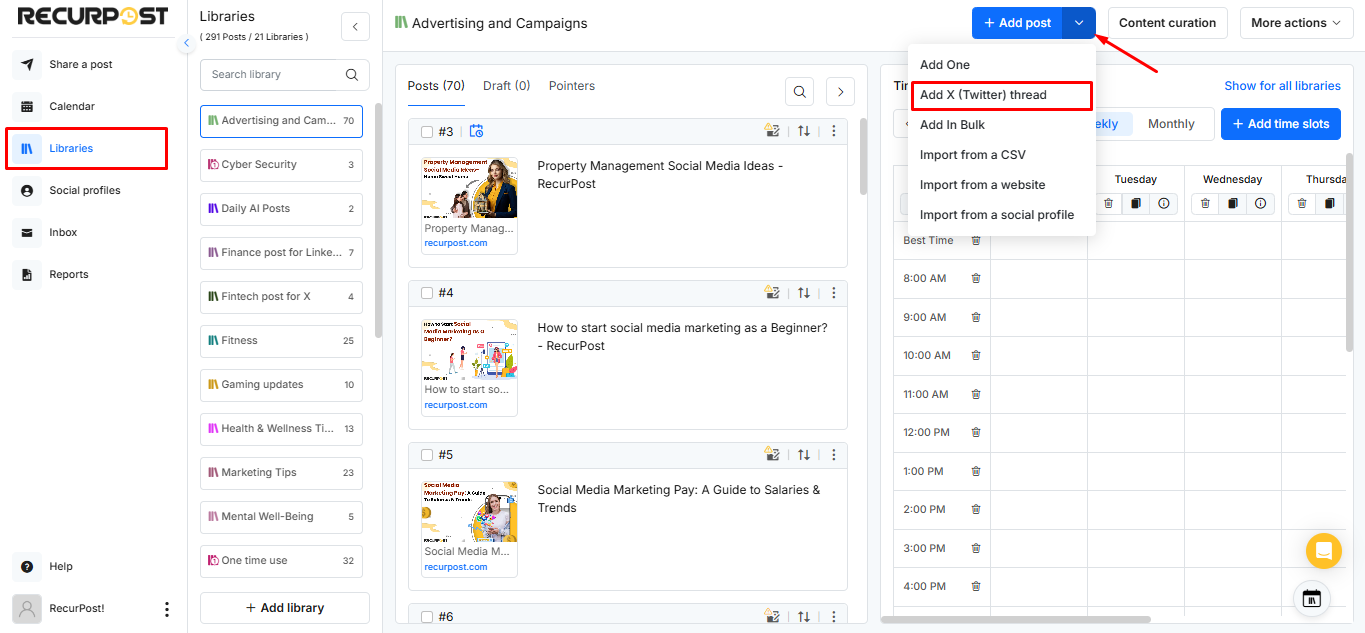Select the checkbox for post #3
The image size is (1365, 633).
(x=427, y=131)
